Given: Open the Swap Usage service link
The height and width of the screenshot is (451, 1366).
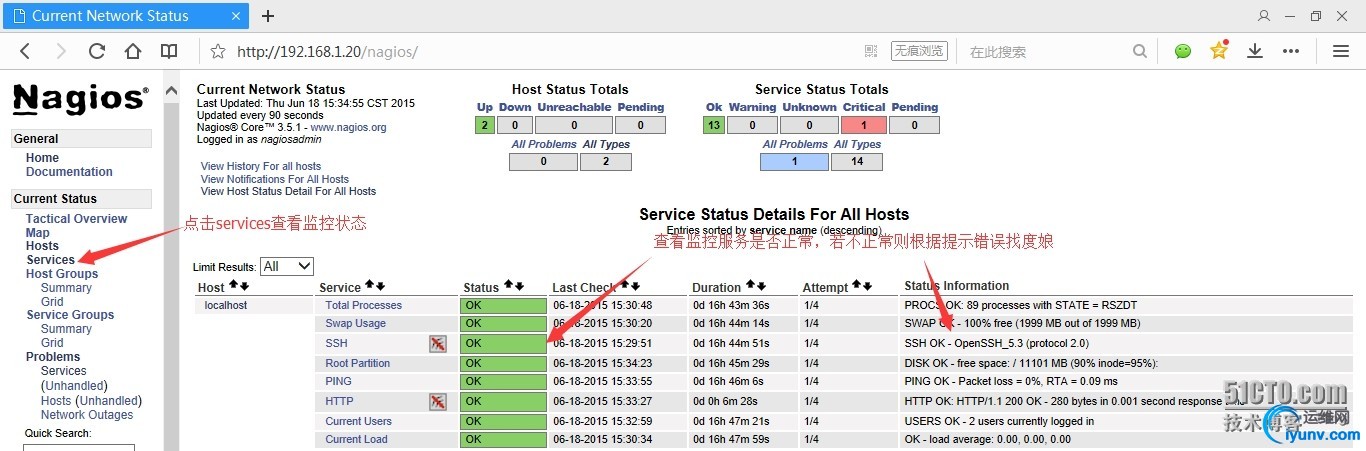Looking at the screenshot, I should (x=356, y=323).
